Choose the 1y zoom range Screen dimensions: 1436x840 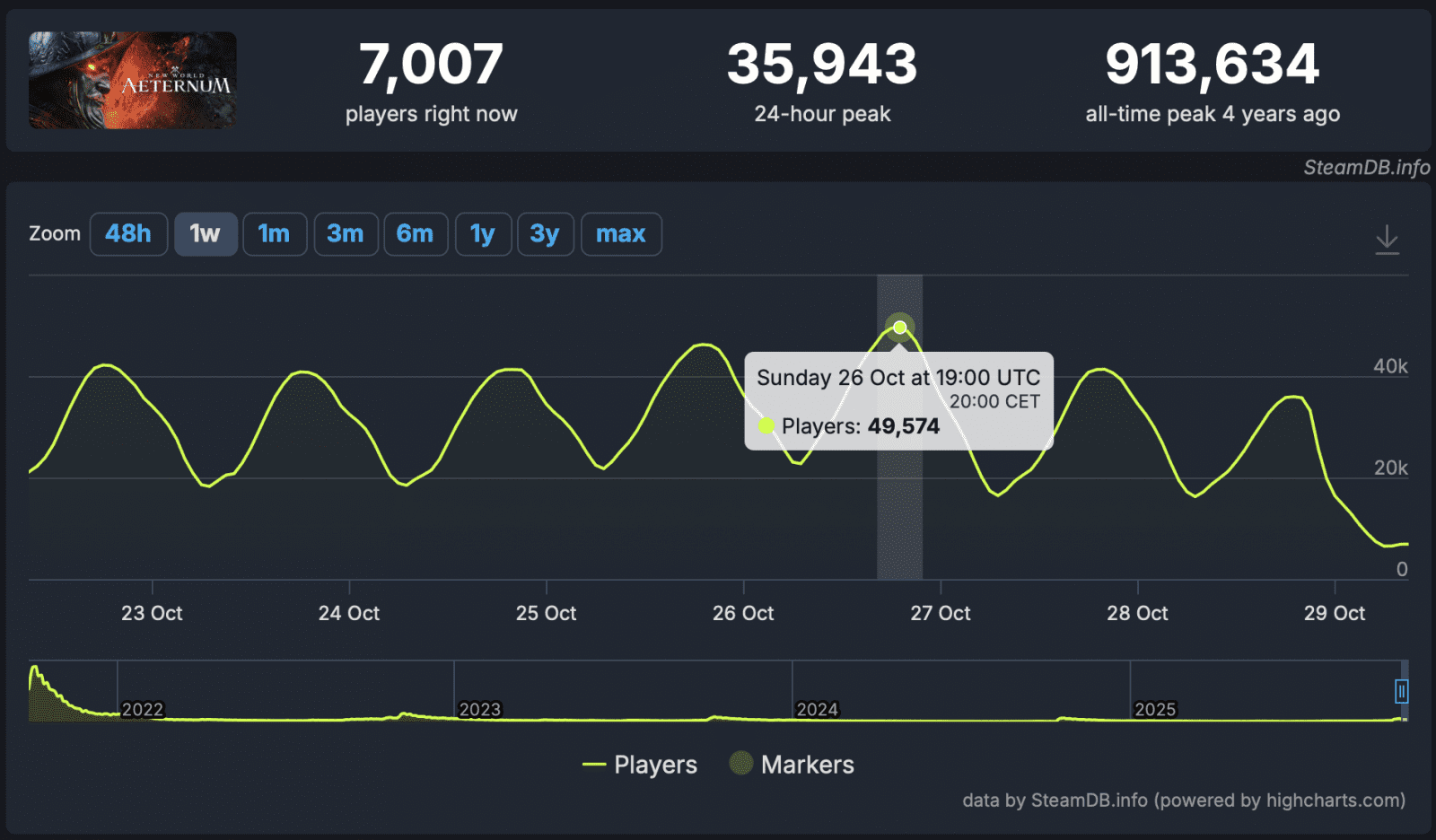tap(483, 233)
